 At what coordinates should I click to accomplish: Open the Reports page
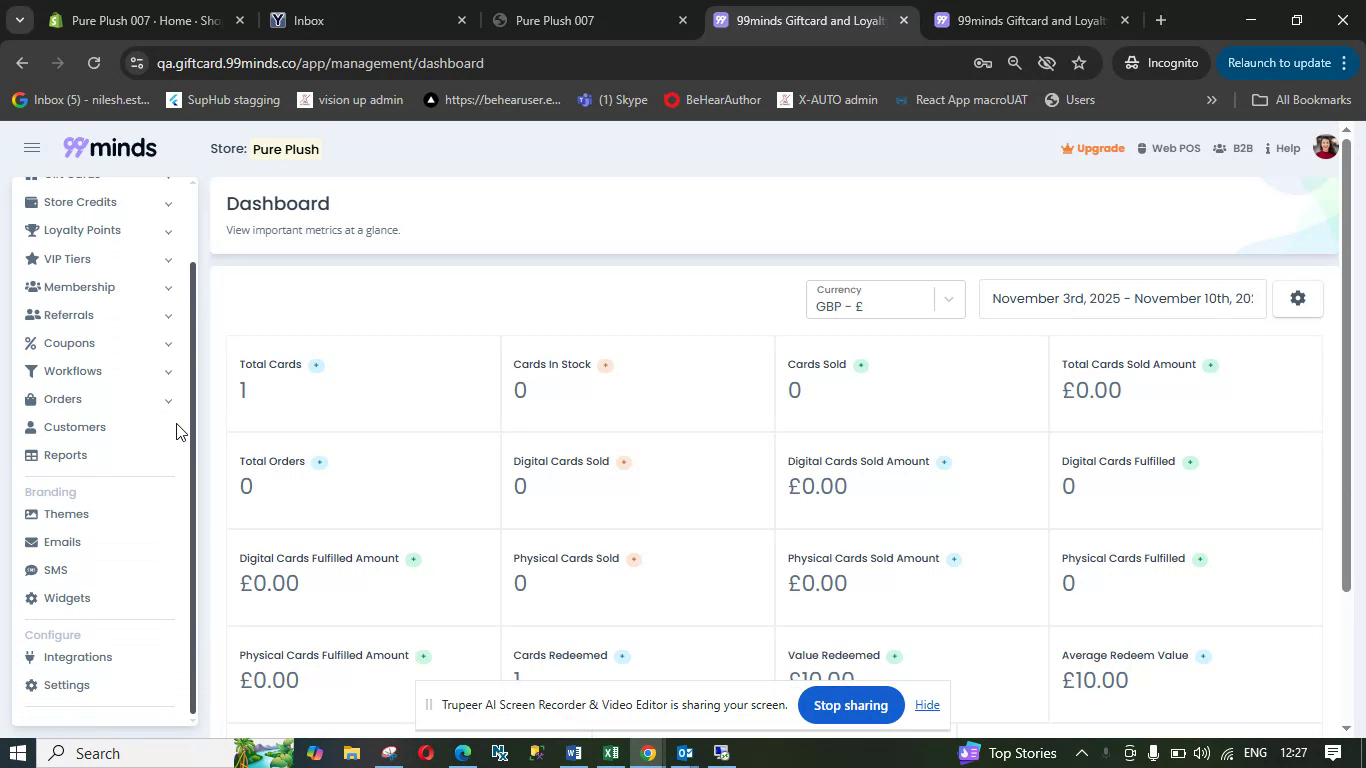(65, 455)
